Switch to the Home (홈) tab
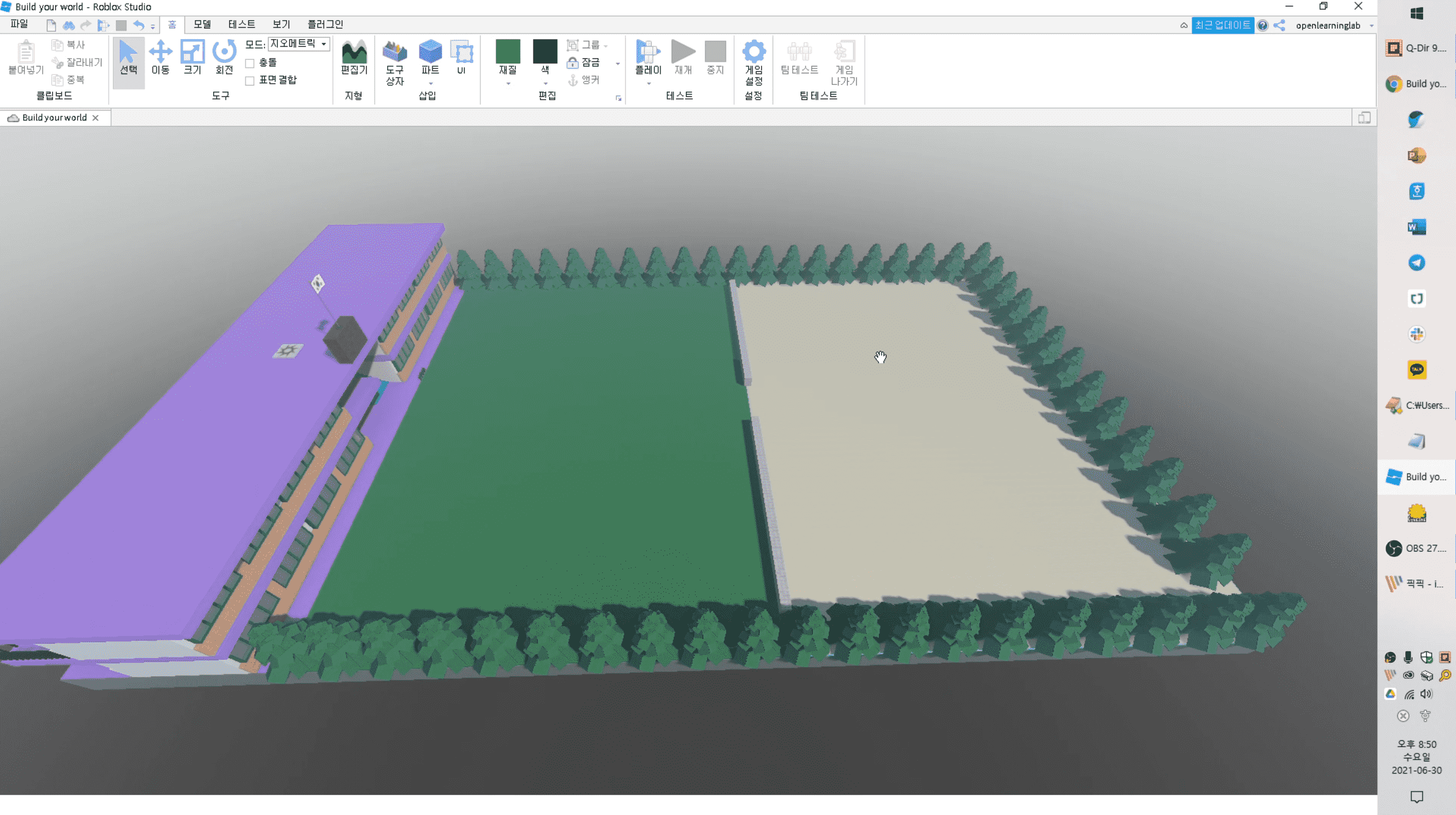The width and height of the screenshot is (1456, 815). (172, 24)
